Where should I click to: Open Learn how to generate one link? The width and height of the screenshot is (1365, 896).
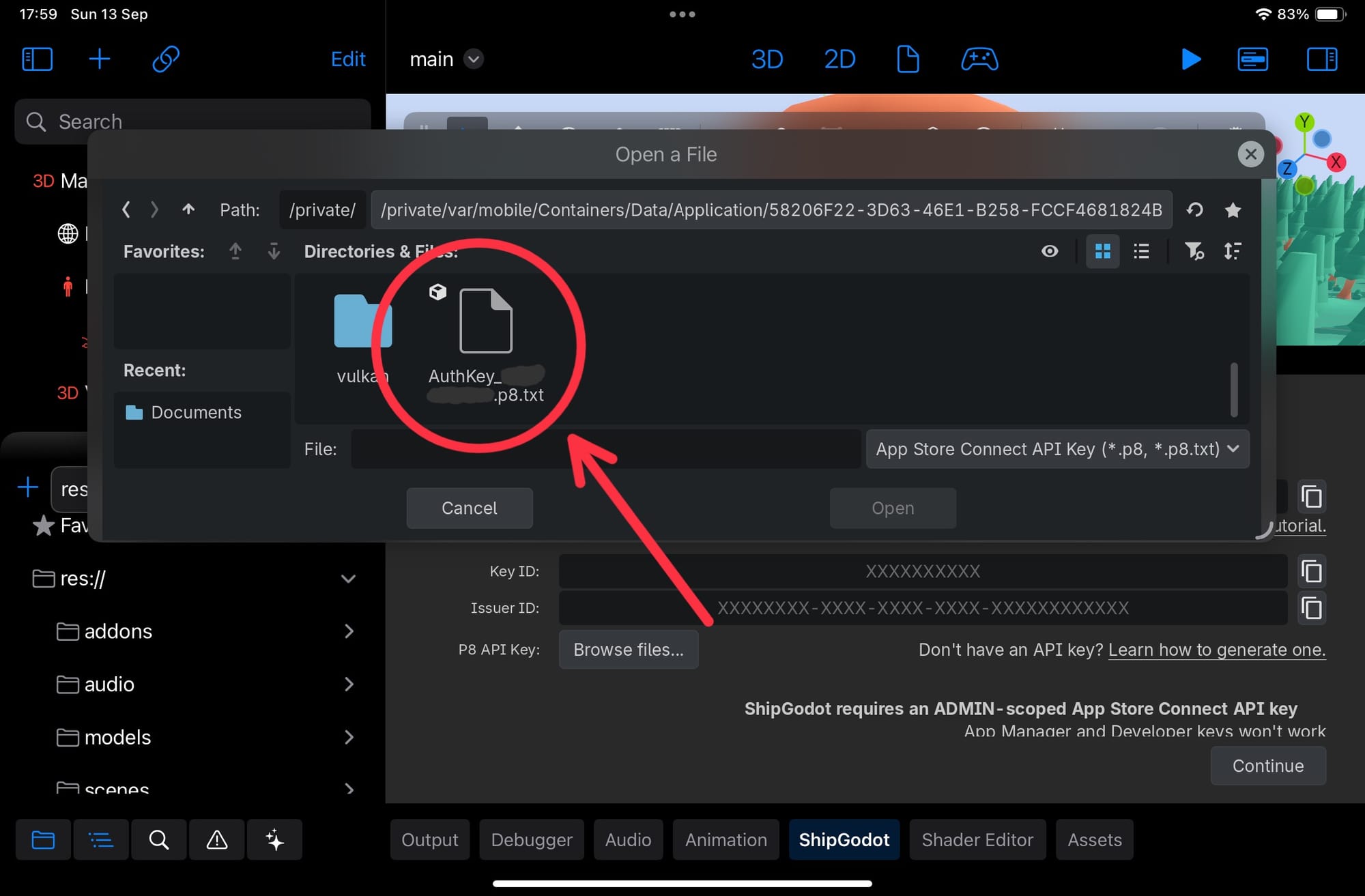click(x=1217, y=650)
